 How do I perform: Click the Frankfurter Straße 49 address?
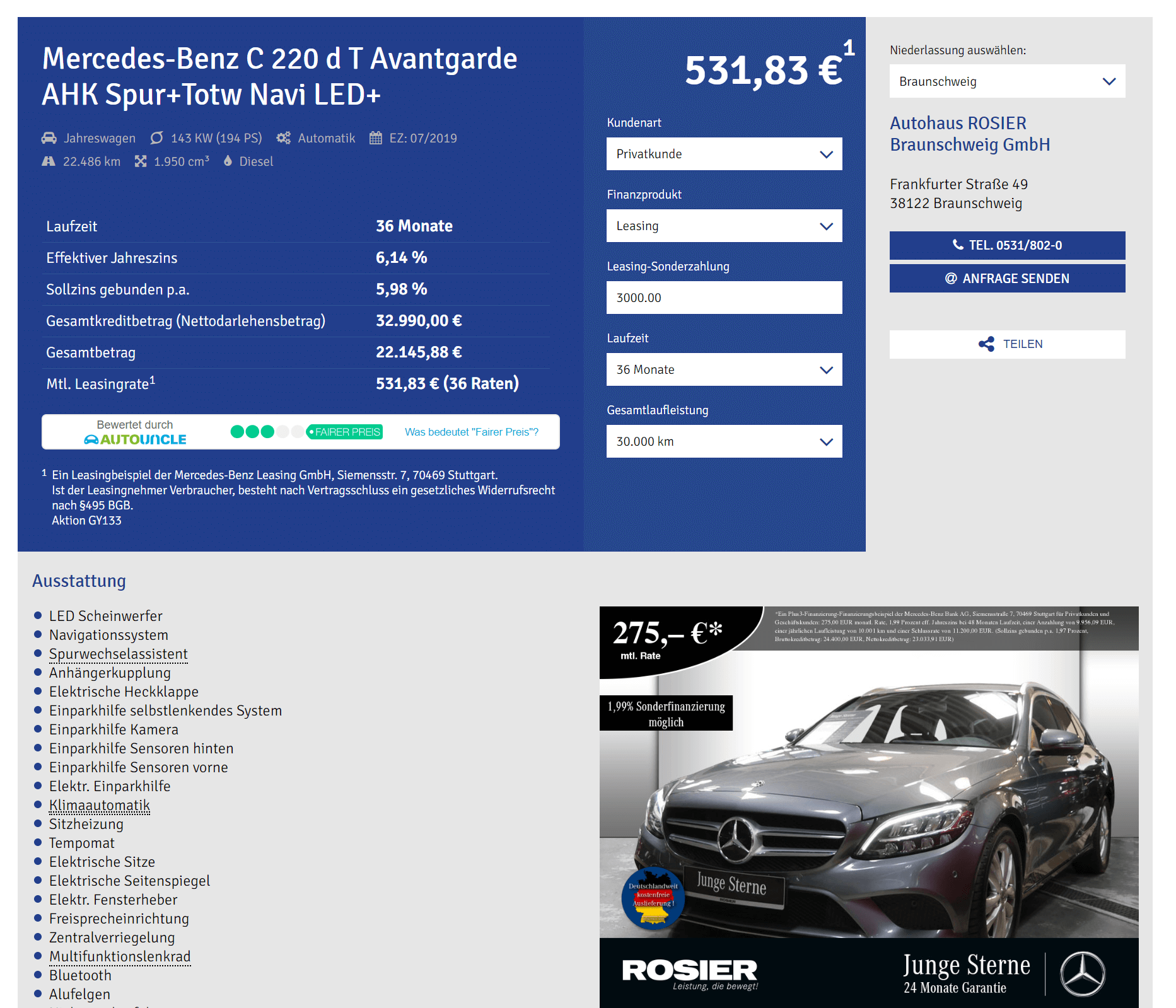(x=958, y=184)
